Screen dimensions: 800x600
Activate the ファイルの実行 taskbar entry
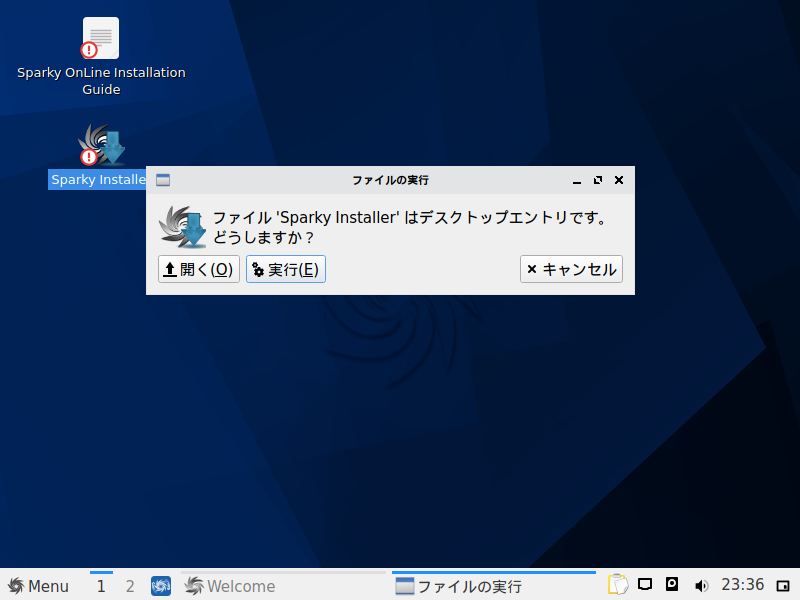[493, 586]
